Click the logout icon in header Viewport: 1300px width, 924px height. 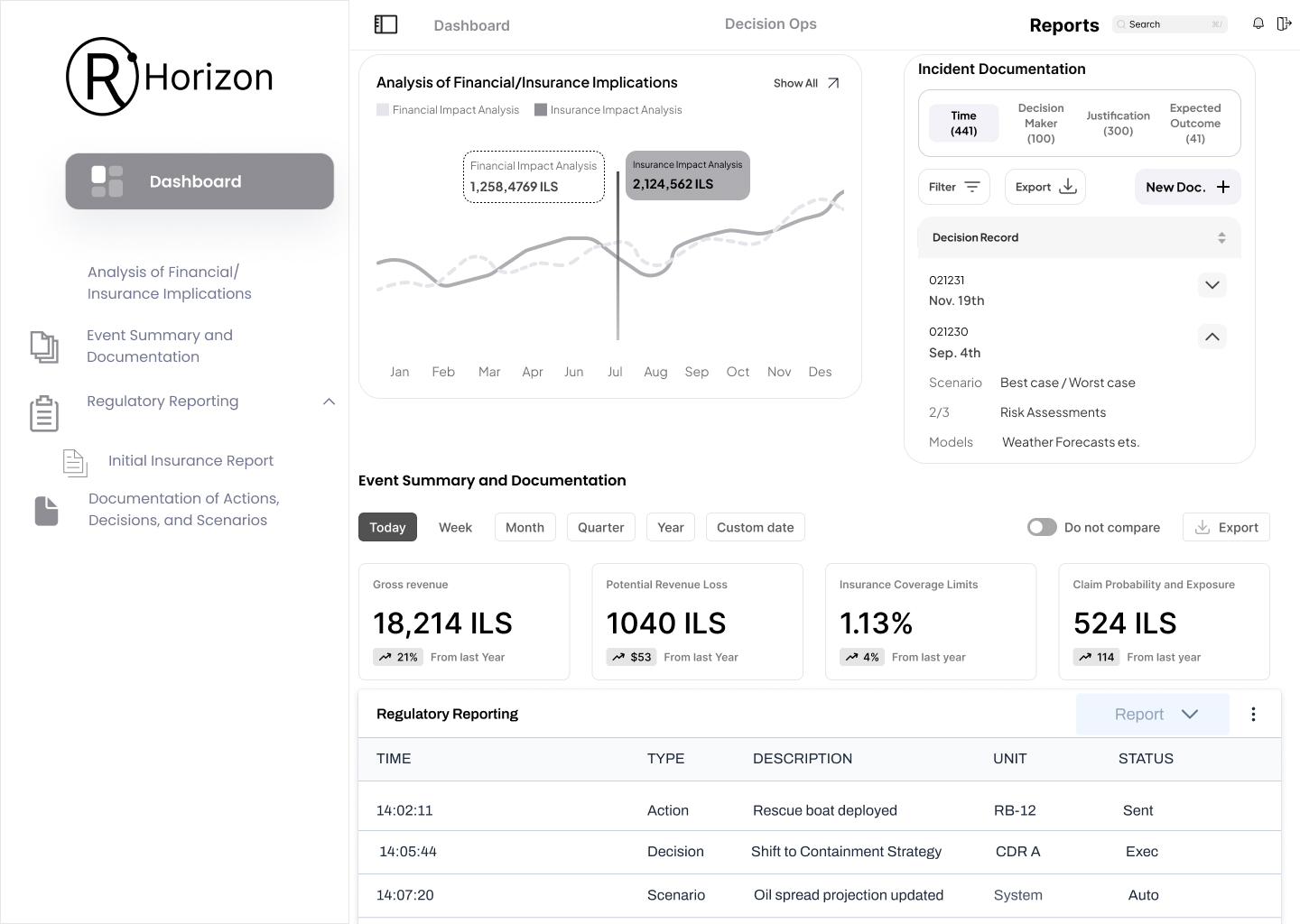(x=1284, y=23)
